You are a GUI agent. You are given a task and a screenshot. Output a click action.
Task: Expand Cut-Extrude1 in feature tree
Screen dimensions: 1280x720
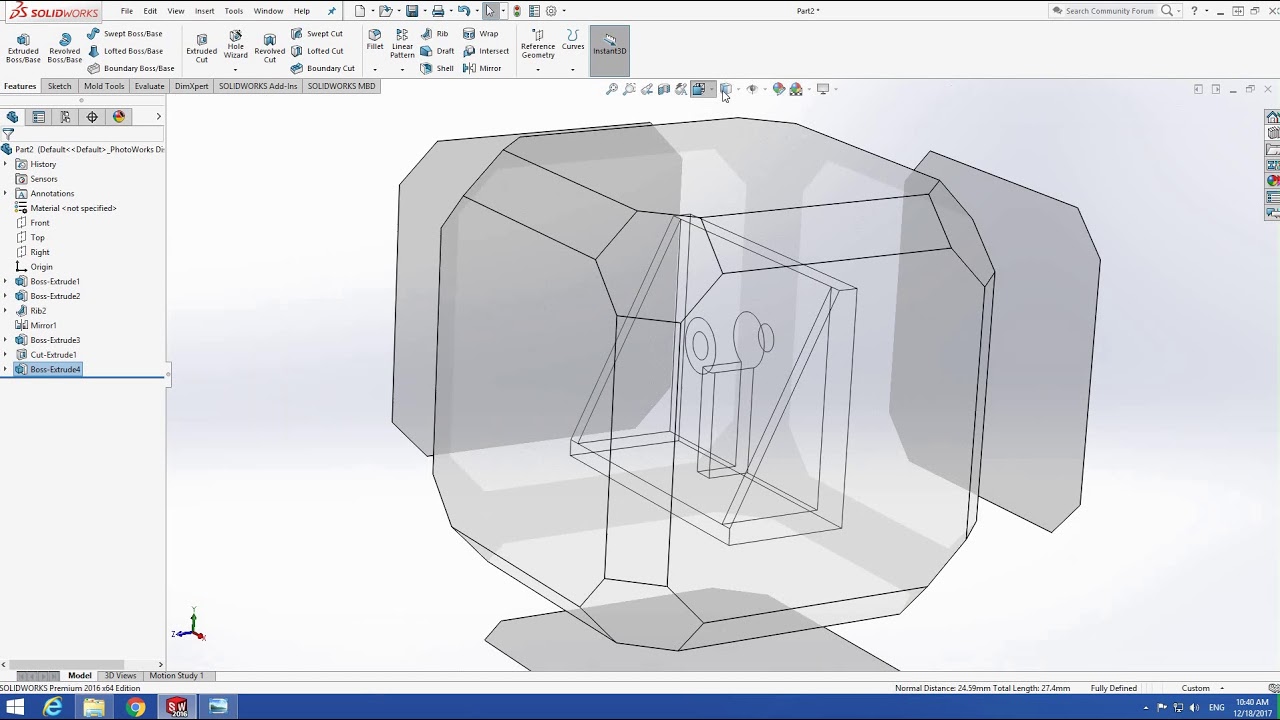(x=5, y=354)
